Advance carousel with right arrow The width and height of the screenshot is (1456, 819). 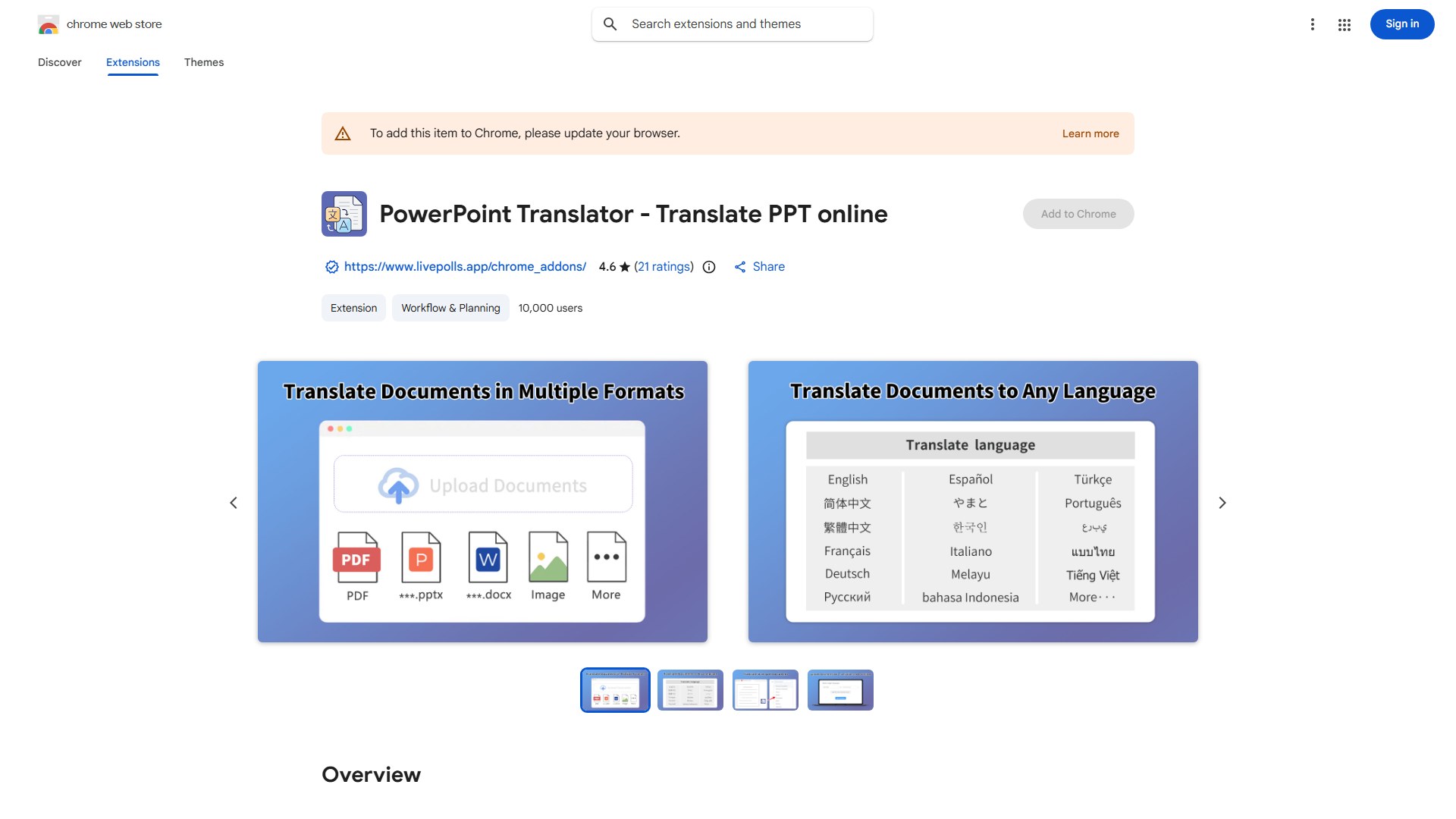click(1222, 502)
